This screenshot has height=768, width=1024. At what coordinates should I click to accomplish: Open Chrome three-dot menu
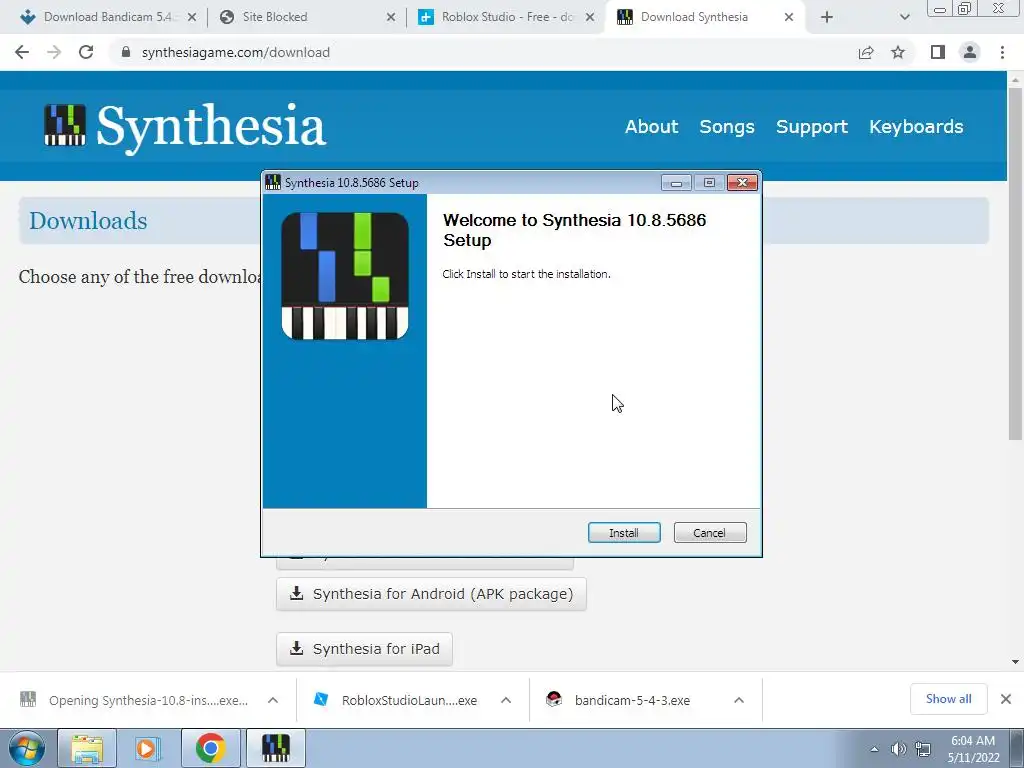[x=1002, y=52]
